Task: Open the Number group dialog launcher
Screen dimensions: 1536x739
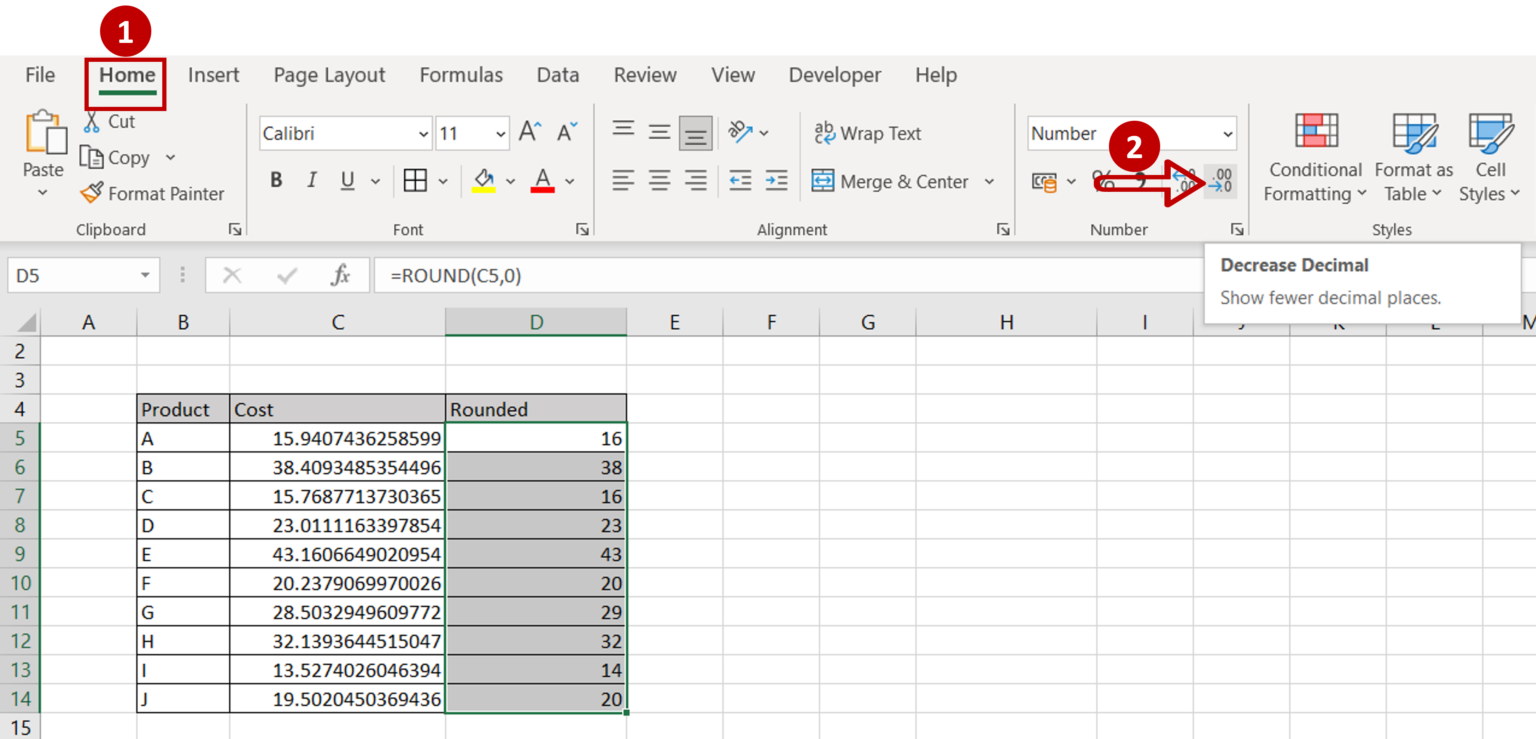Action: point(1238,229)
